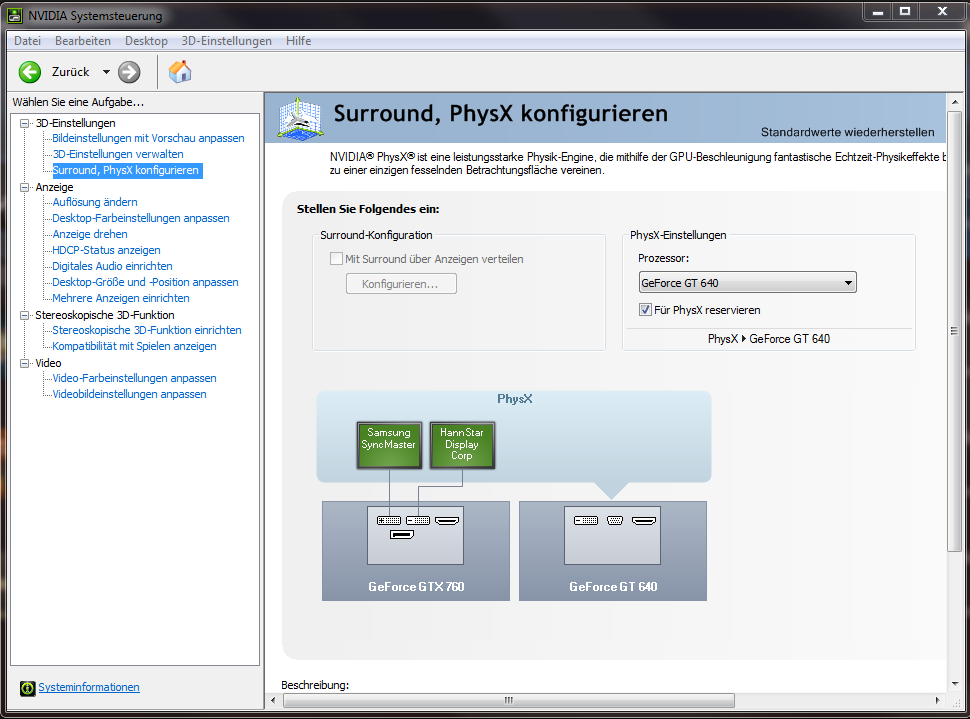Click the first DVI port on GTX 760
This screenshot has height=719, width=970.
click(x=389, y=520)
